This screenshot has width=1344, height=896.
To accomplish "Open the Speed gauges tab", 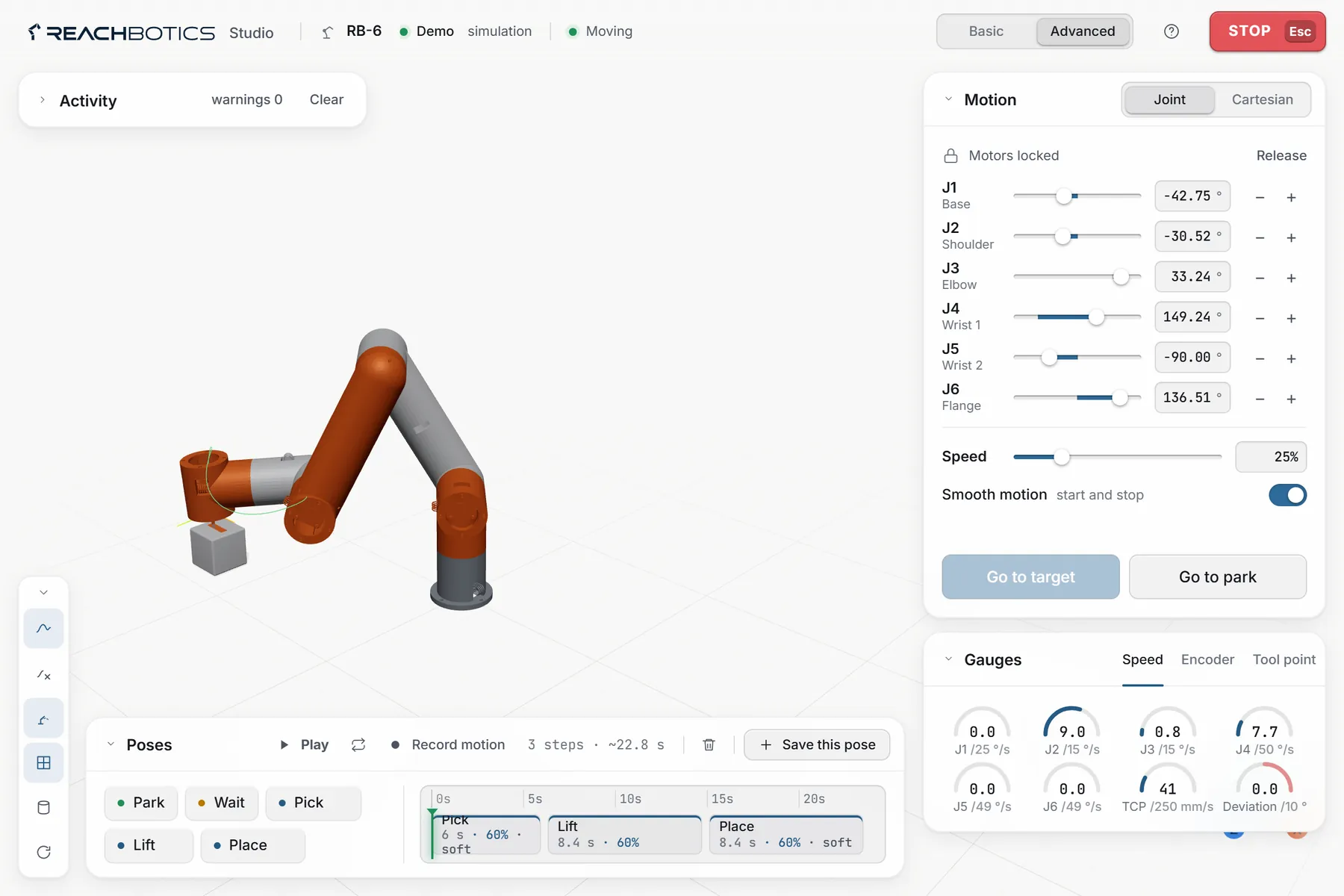I will coord(1142,659).
